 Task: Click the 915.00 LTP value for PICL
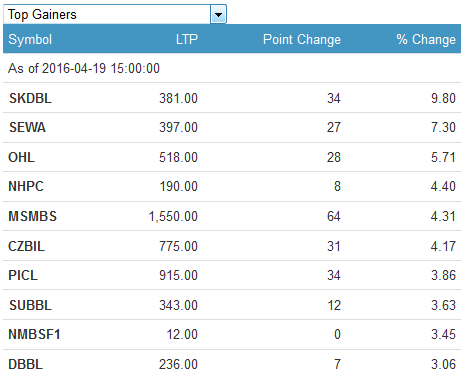point(178,275)
